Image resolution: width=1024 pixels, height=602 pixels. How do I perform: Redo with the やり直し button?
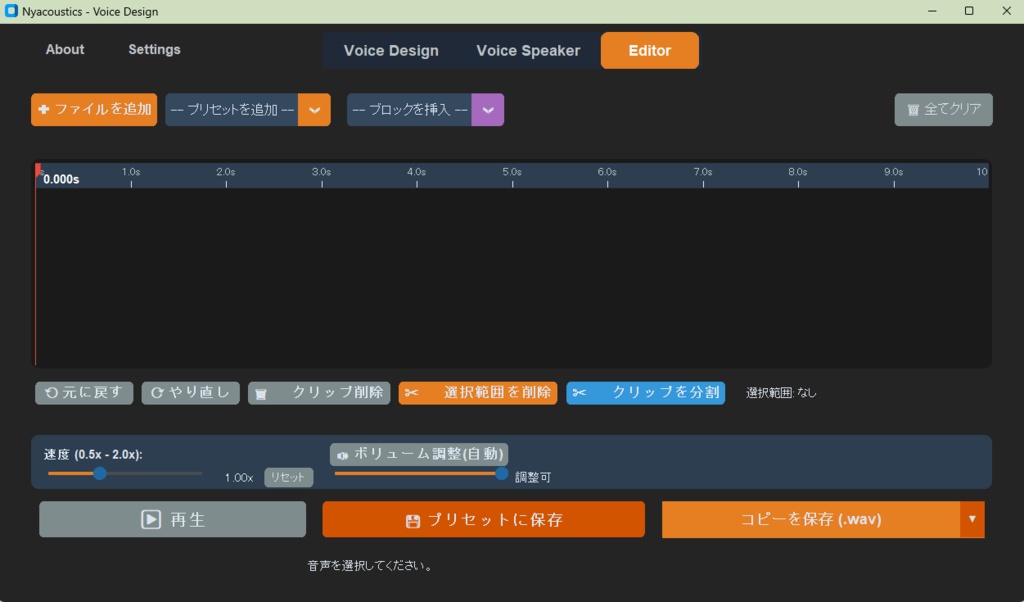(x=191, y=393)
